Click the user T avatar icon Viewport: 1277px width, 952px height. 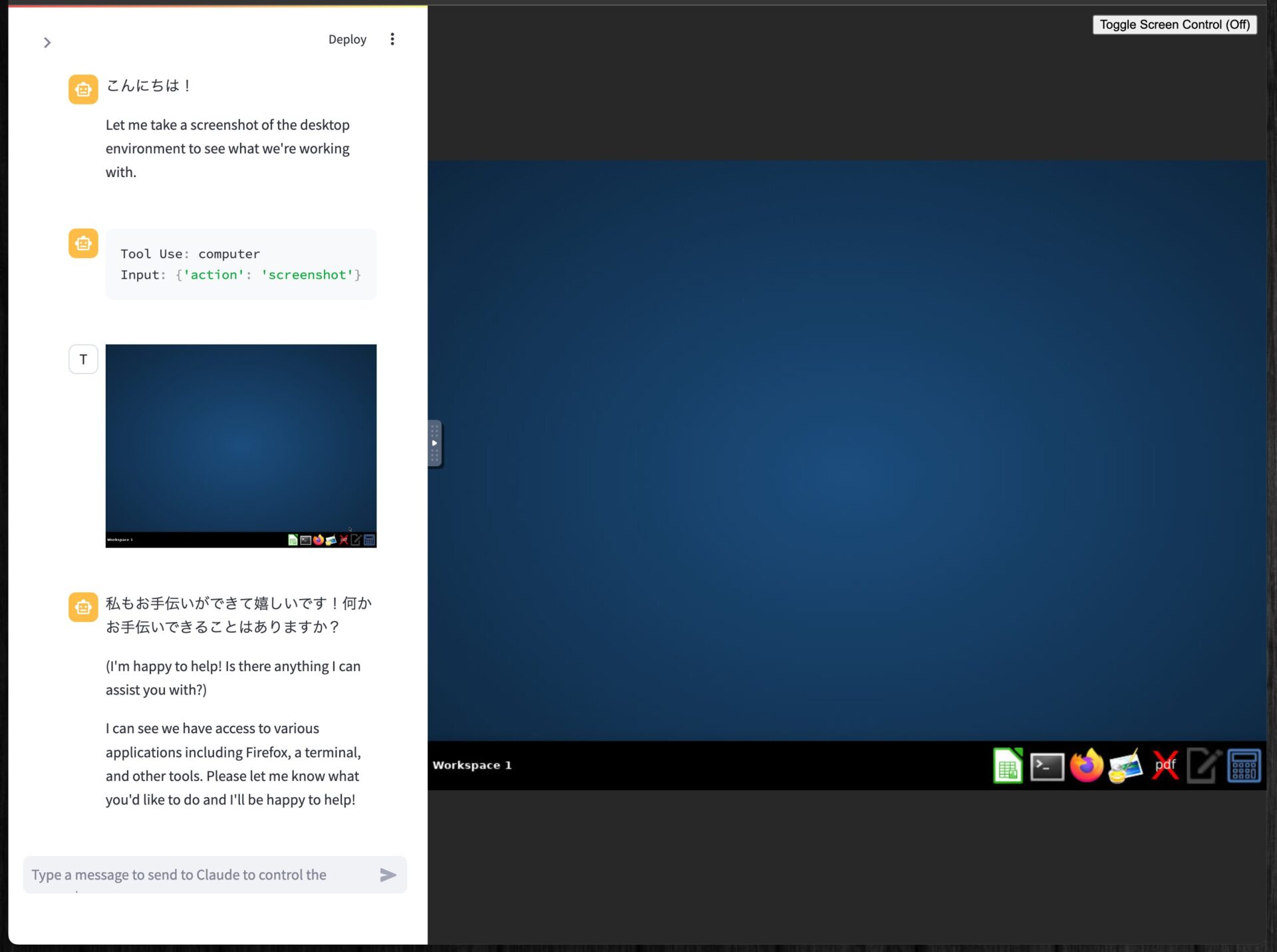pos(83,359)
